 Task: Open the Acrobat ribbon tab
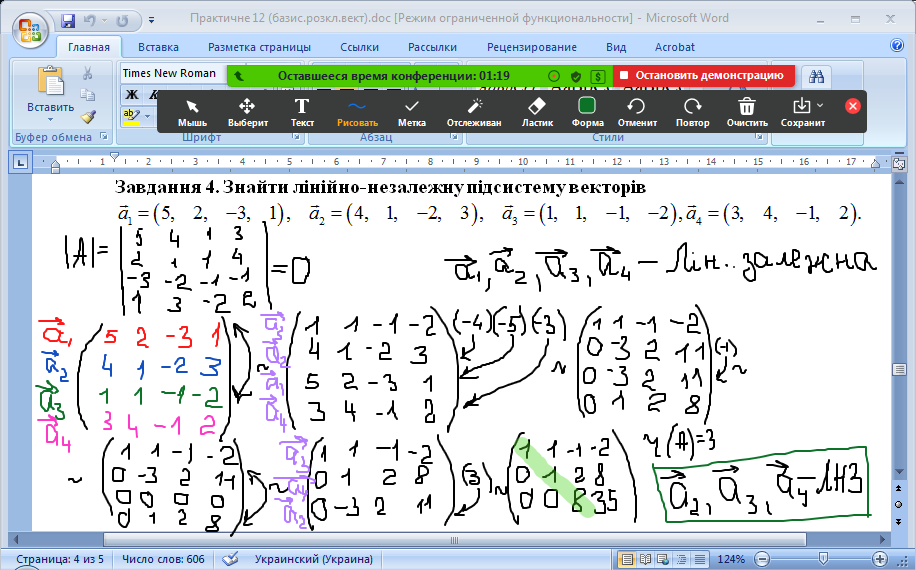(x=675, y=47)
